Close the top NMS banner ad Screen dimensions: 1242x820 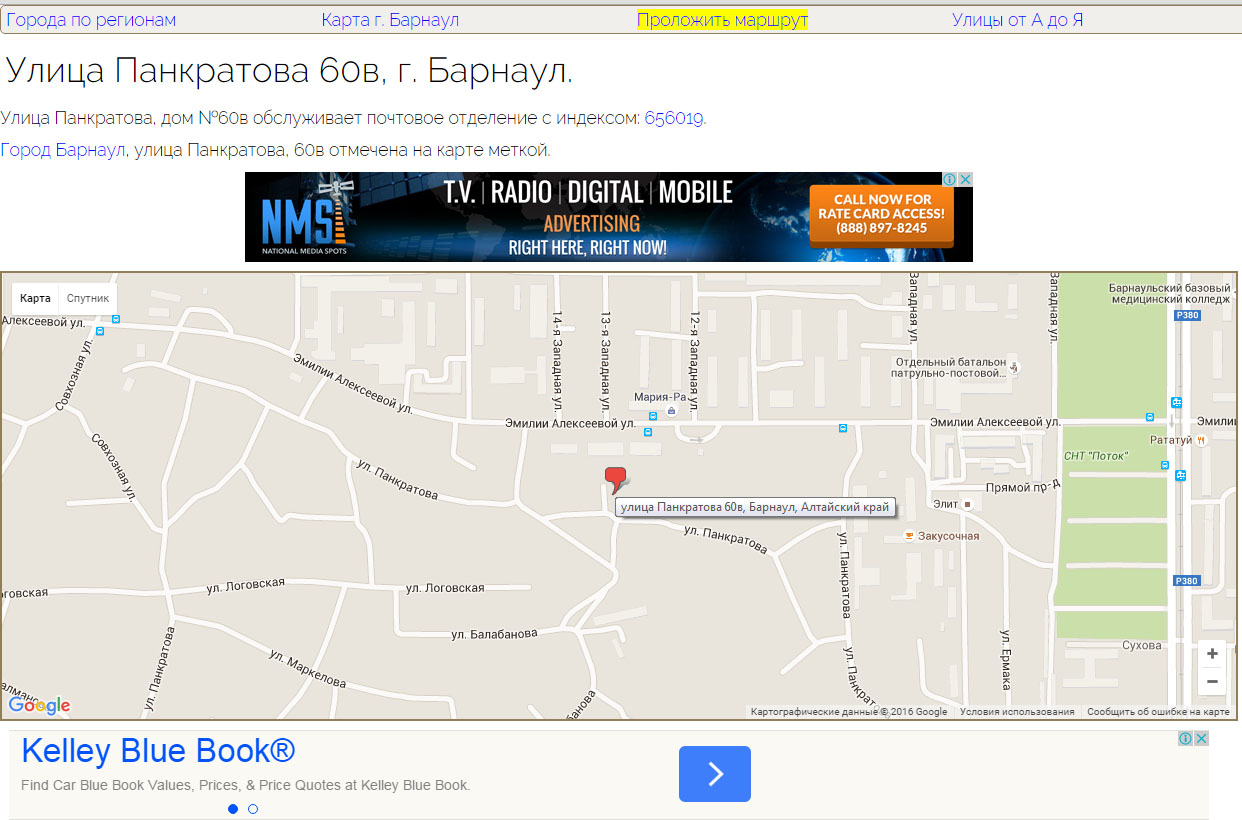pyautogui.click(x=966, y=179)
